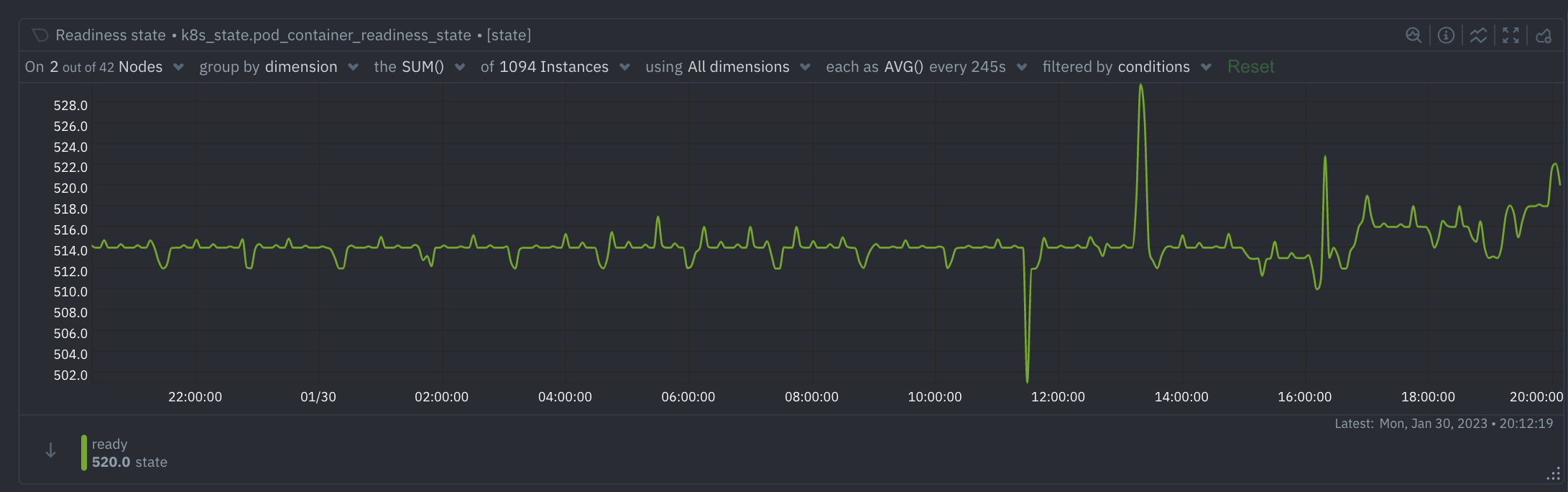Change AVG() every 245s time aggregation
Viewport: 1568px width, 492px height.
pyautogui.click(x=926, y=67)
